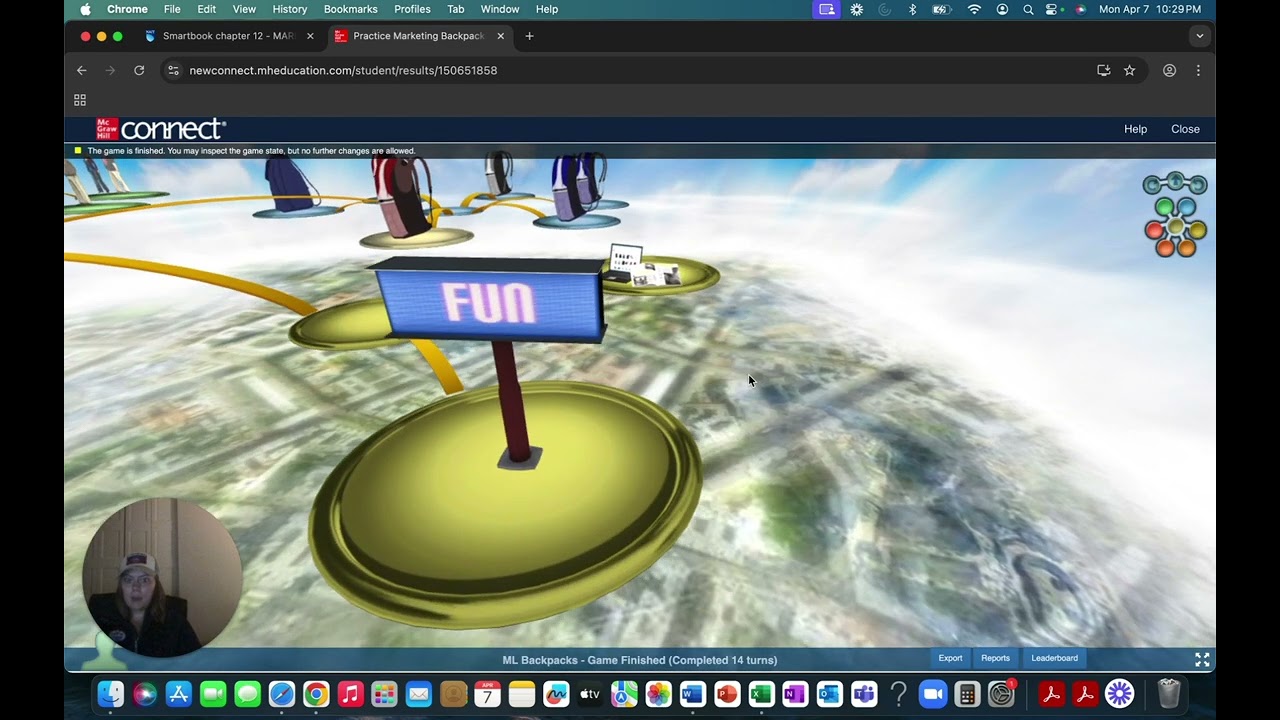The height and width of the screenshot is (720, 1280).
Task: Click the Connect Help link
Action: 1135,129
